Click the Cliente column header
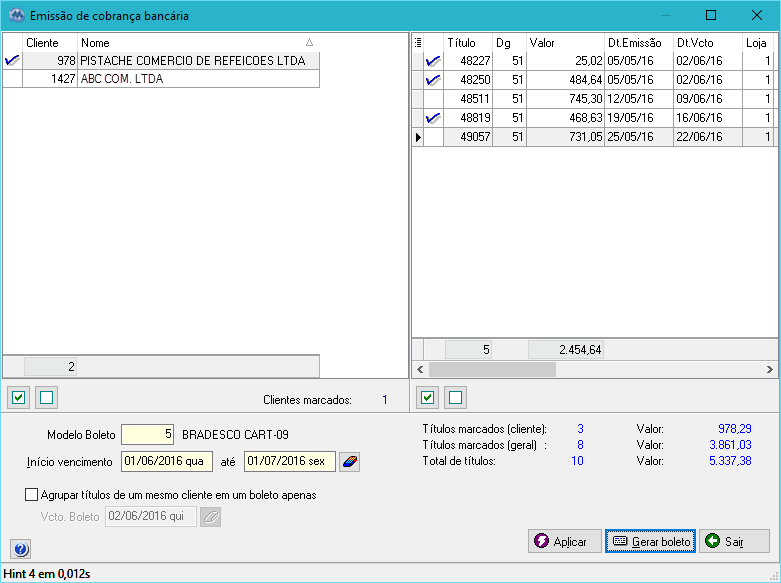 point(50,43)
